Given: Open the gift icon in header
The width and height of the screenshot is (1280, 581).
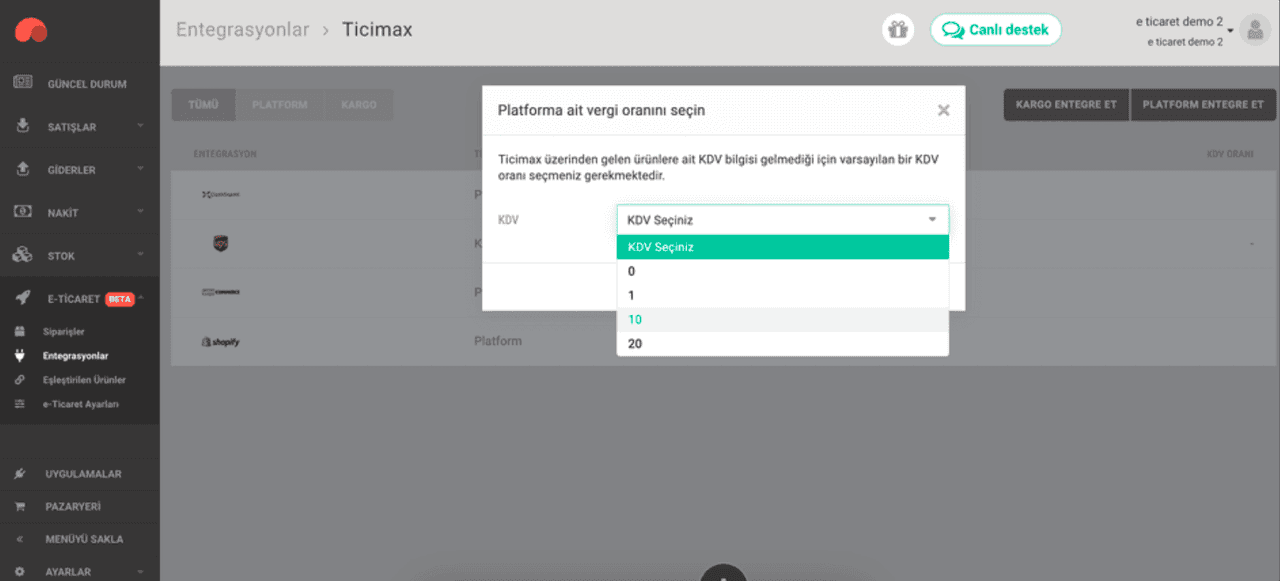Looking at the screenshot, I should [898, 30].
